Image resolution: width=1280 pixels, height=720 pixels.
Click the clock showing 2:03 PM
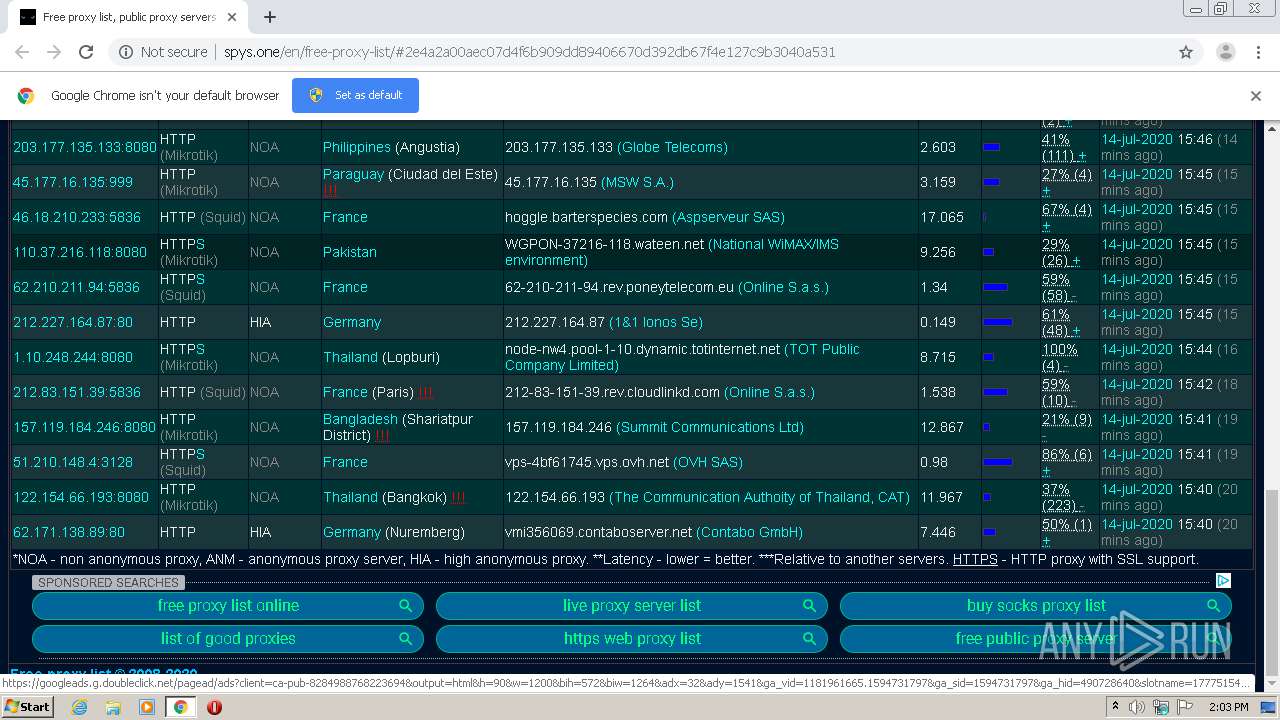[1229, 707]
